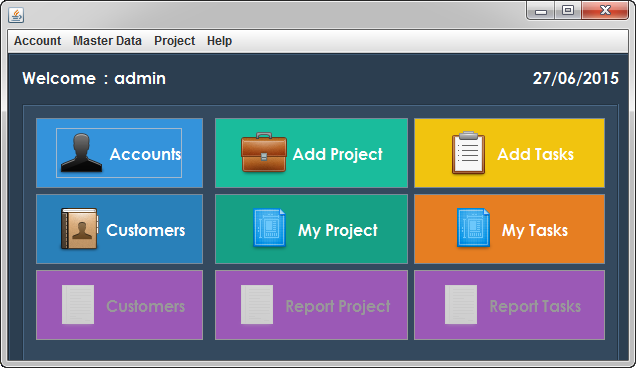Click the Welcome : admin text
The height and width of the screenshot is (368, 636).
coord(94,78)
